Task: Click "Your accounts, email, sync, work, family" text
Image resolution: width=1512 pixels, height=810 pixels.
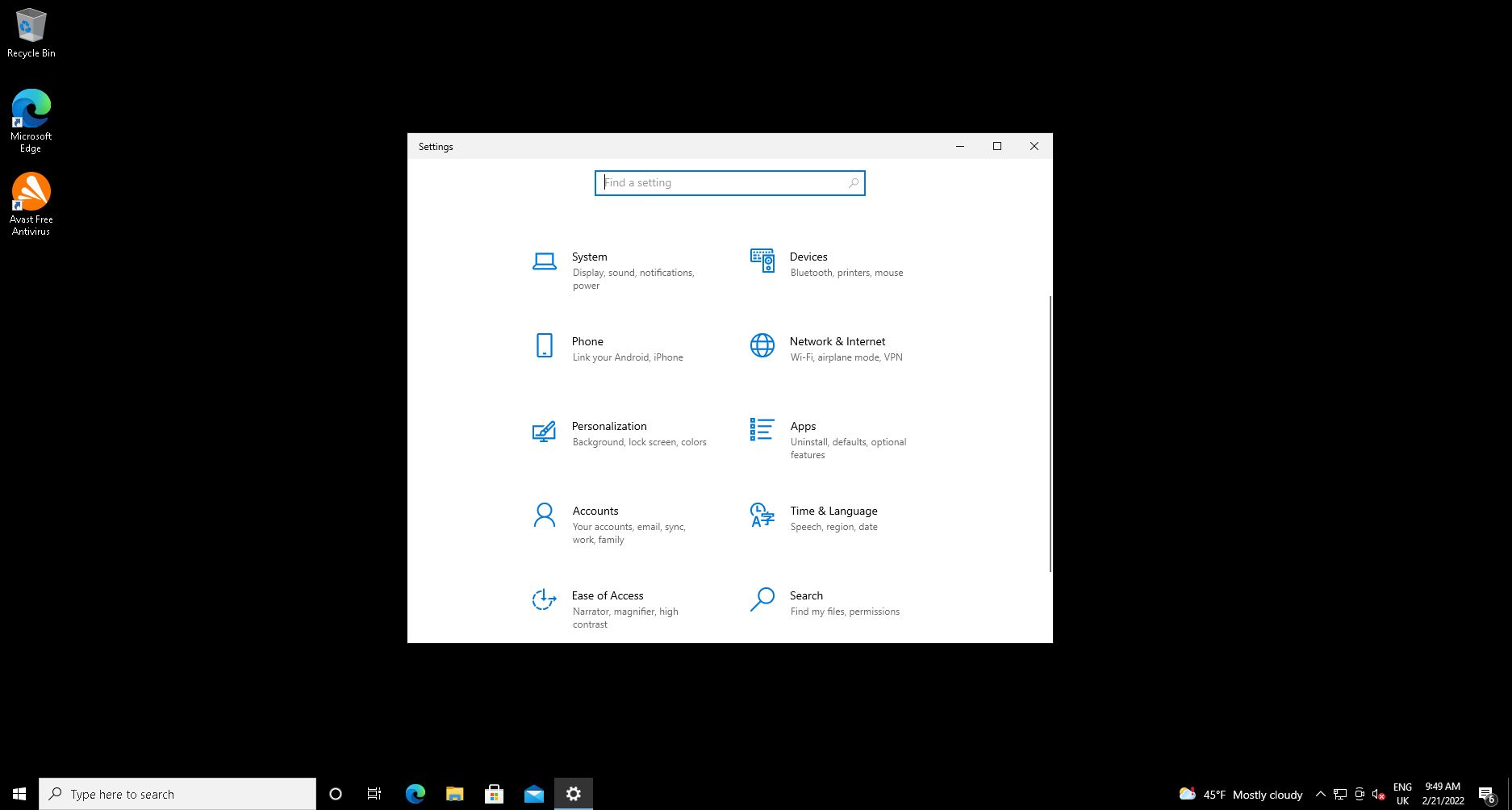Action: 629,533
